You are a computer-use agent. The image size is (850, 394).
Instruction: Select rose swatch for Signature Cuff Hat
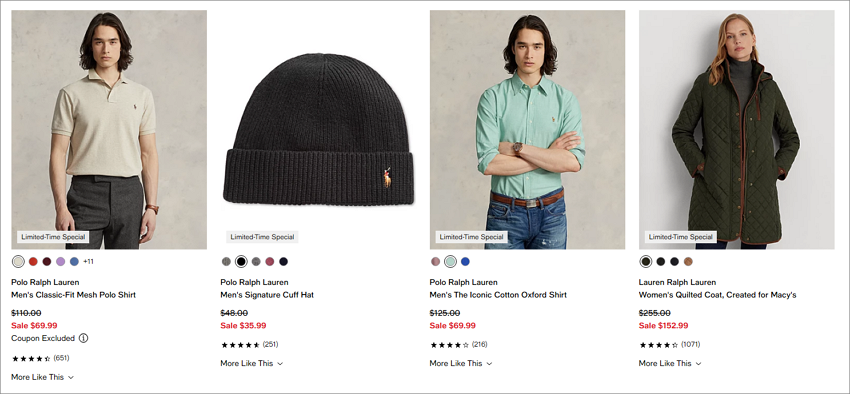coord(270,262)
